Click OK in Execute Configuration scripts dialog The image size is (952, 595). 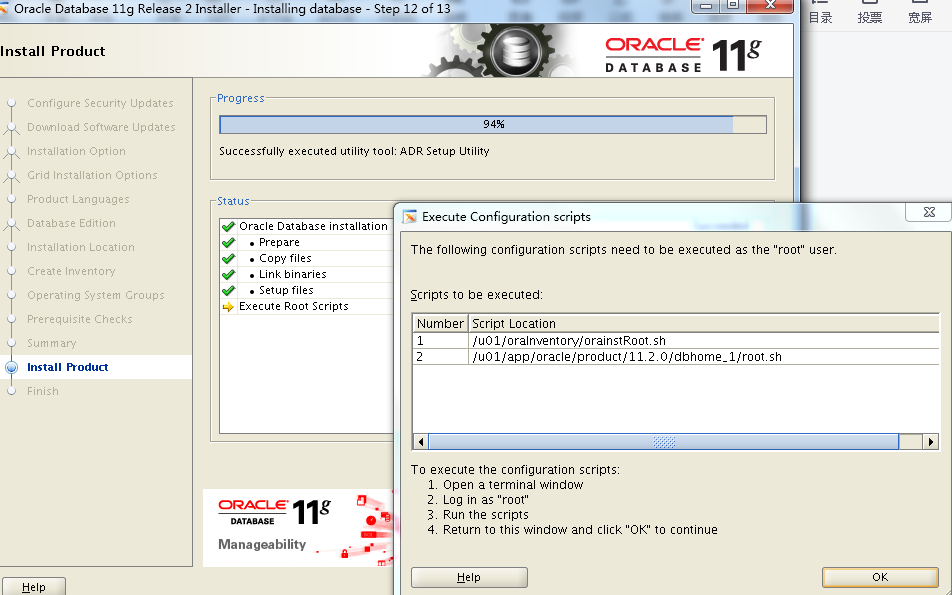pyautogui.click(x=880, y=577)
